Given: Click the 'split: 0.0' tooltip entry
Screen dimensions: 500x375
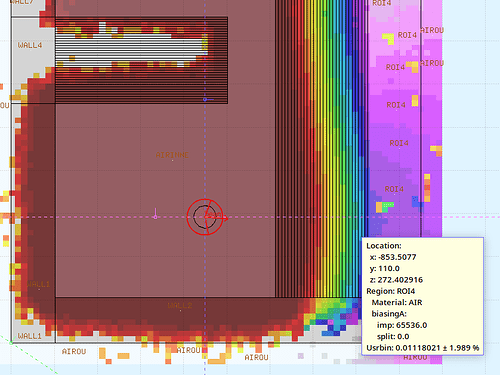Looking at the screenshot, I should coord(393,336).
